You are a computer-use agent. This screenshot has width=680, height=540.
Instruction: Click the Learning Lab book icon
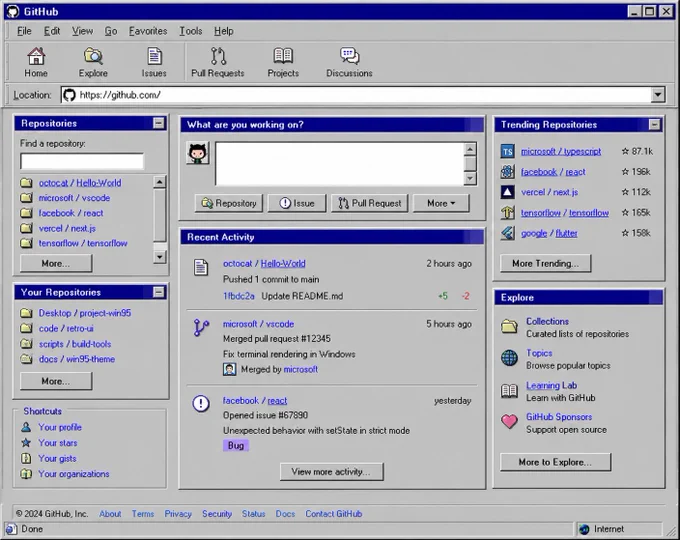(509, 391)
